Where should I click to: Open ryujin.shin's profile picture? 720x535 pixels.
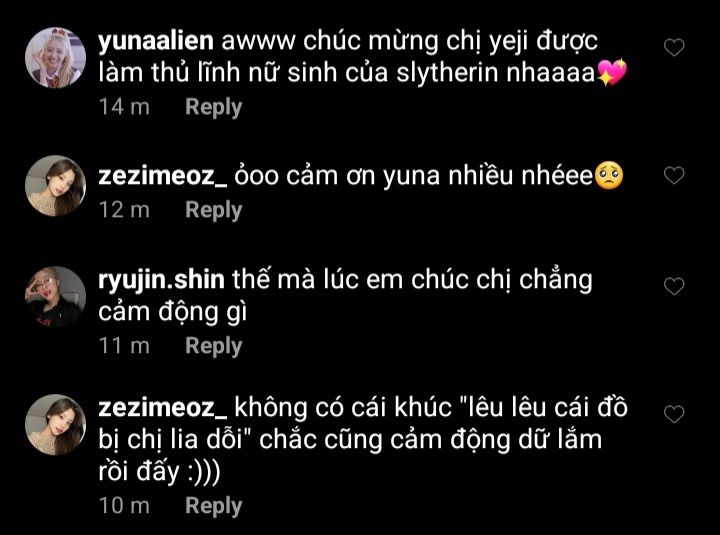pos(56,297)
